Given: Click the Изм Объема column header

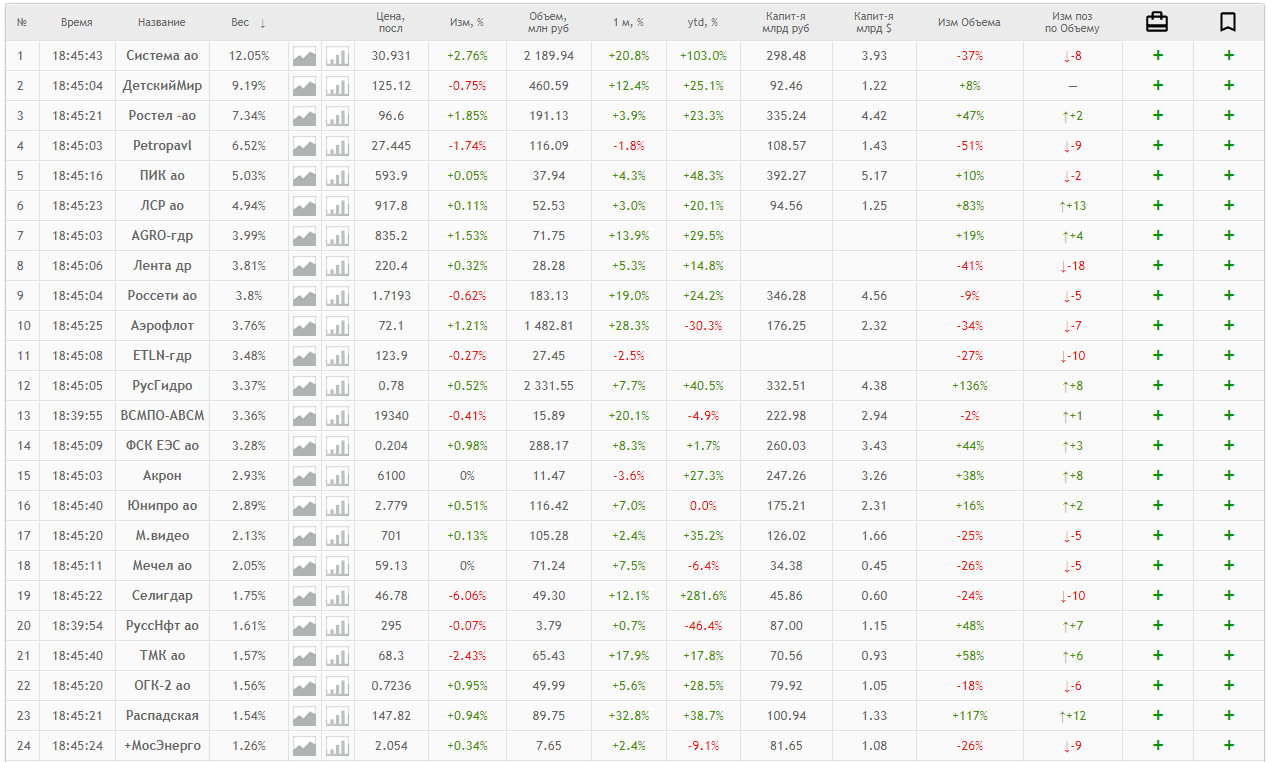Looking at the screenshot, I should coord(969,22).
